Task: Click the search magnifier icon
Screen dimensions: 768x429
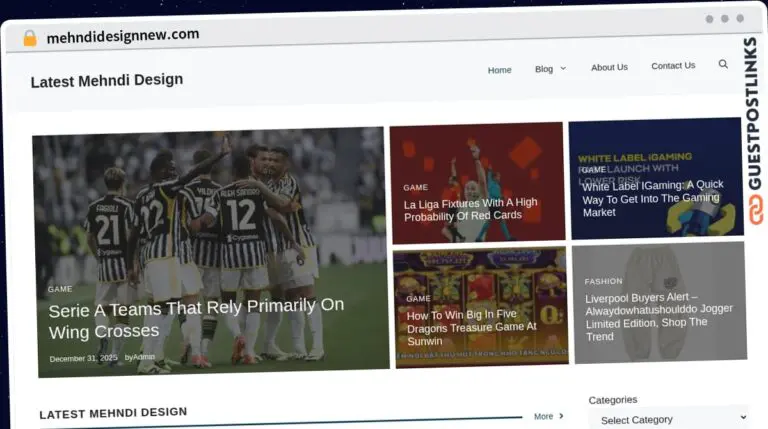Action: coord(723,64)
